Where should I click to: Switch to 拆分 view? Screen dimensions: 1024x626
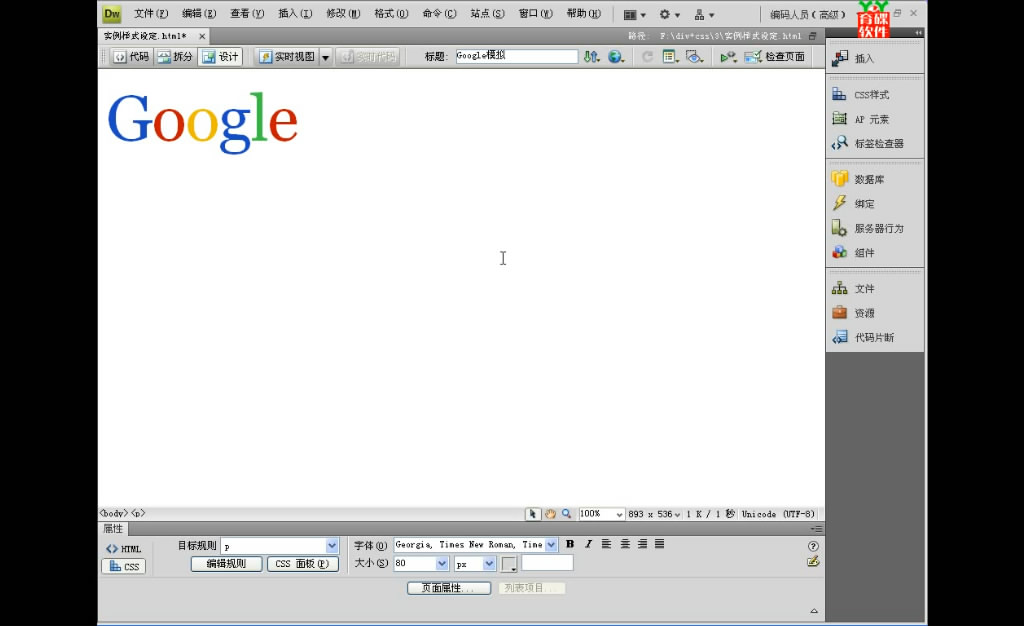(176, 57)
